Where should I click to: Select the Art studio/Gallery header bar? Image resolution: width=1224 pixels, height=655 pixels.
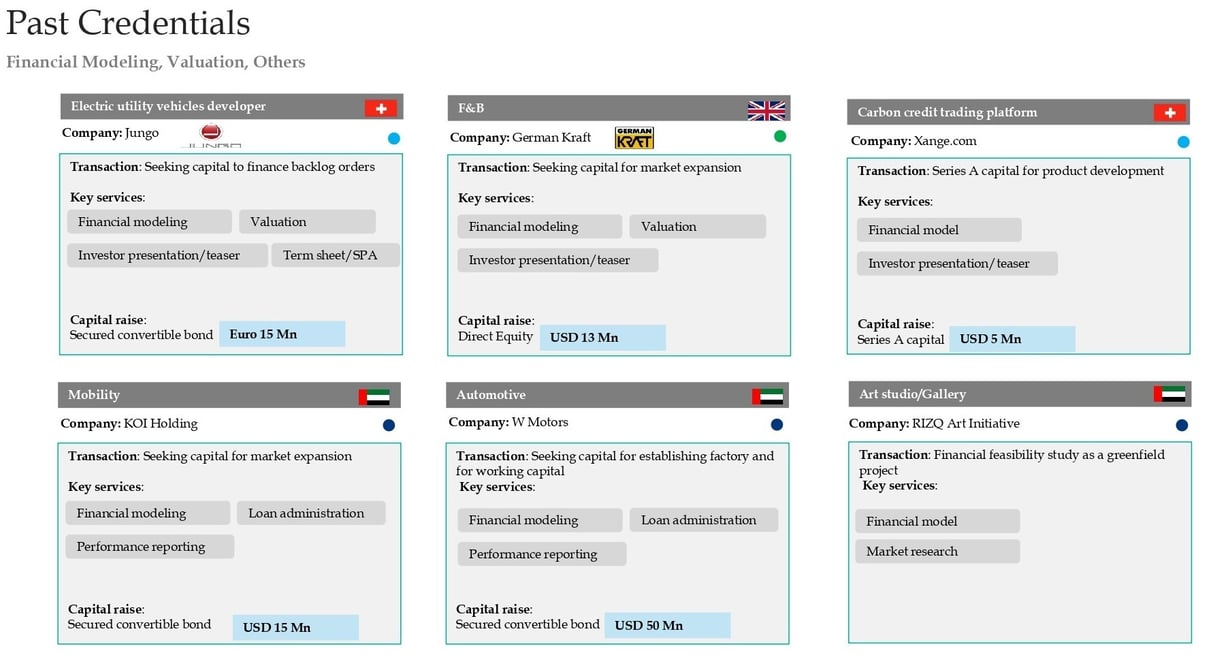pos(1019,394)
